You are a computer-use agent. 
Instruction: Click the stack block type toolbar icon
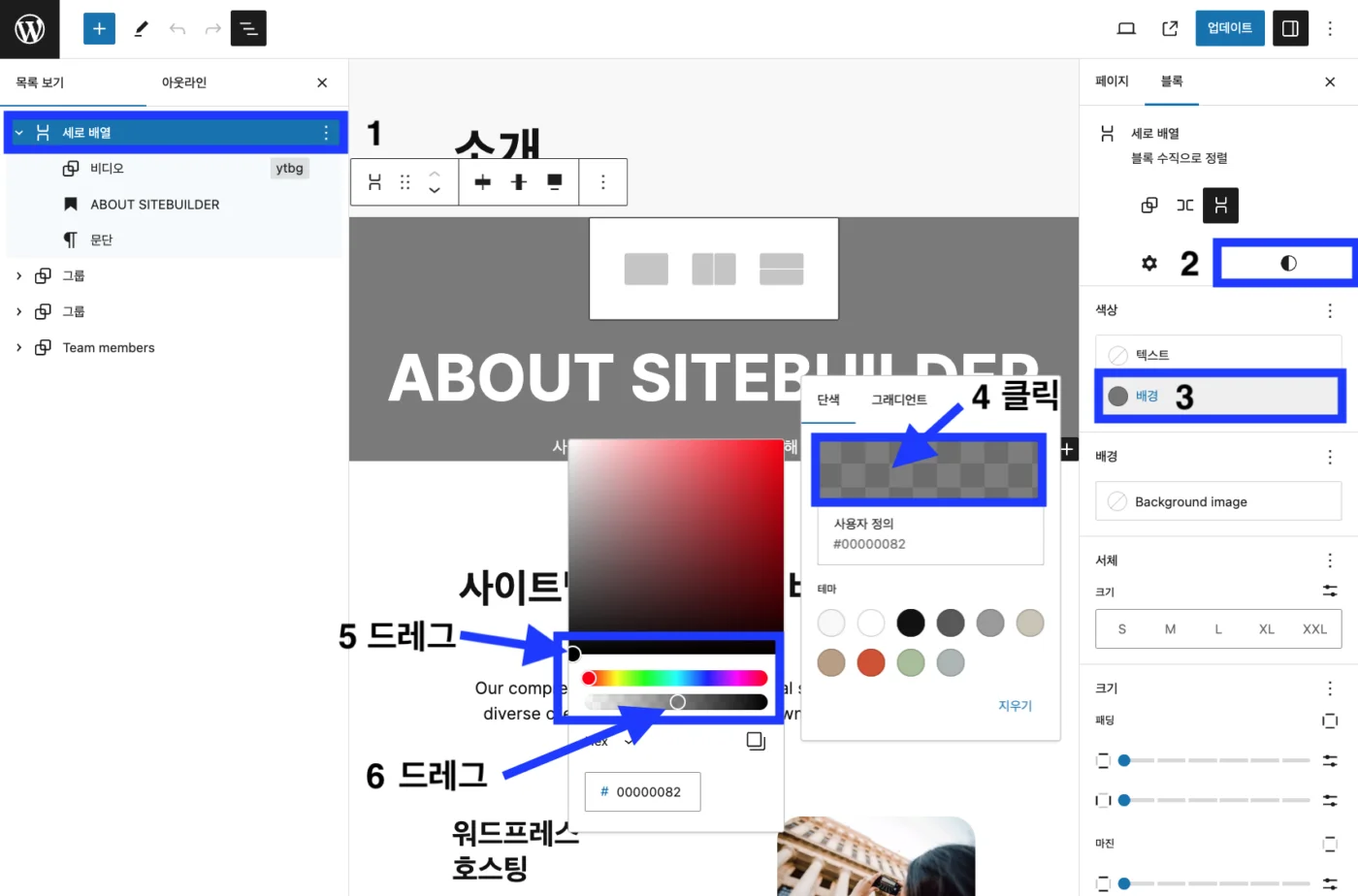click(x=375, y=182)
